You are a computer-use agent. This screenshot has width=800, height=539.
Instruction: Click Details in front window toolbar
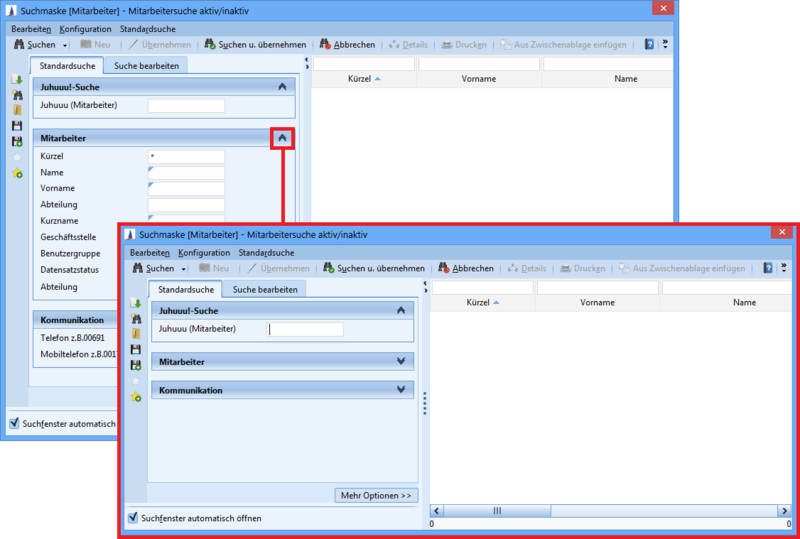pyautogui.click(x=527, y=268)
